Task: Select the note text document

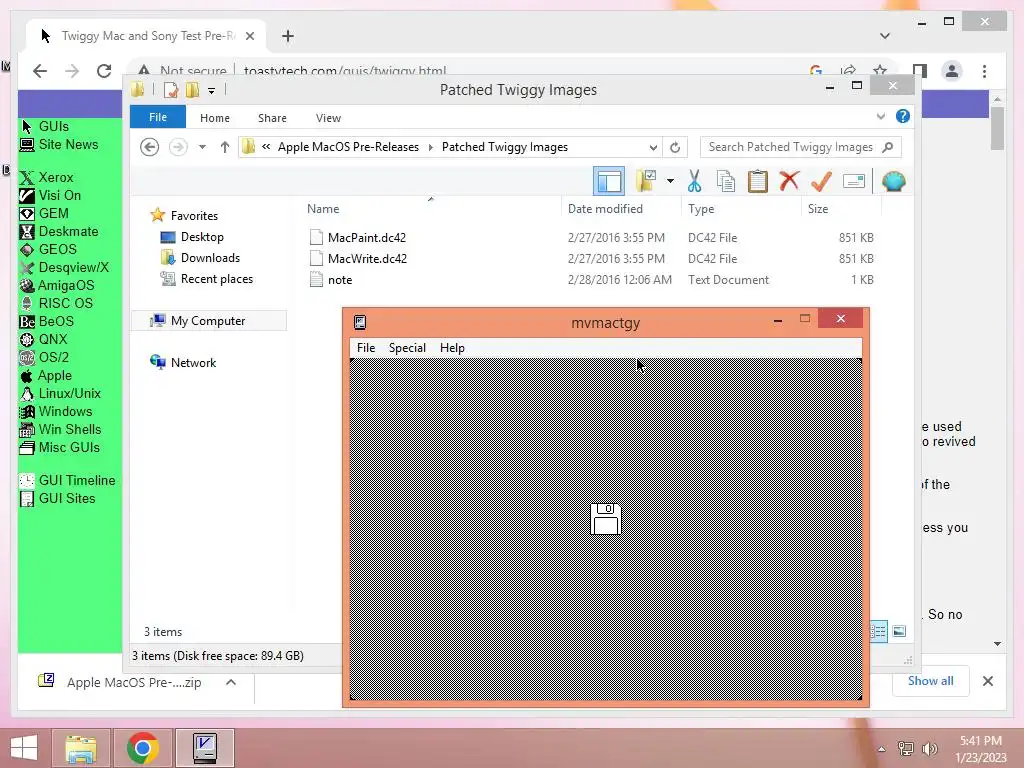Action: (x=340, y=280)
